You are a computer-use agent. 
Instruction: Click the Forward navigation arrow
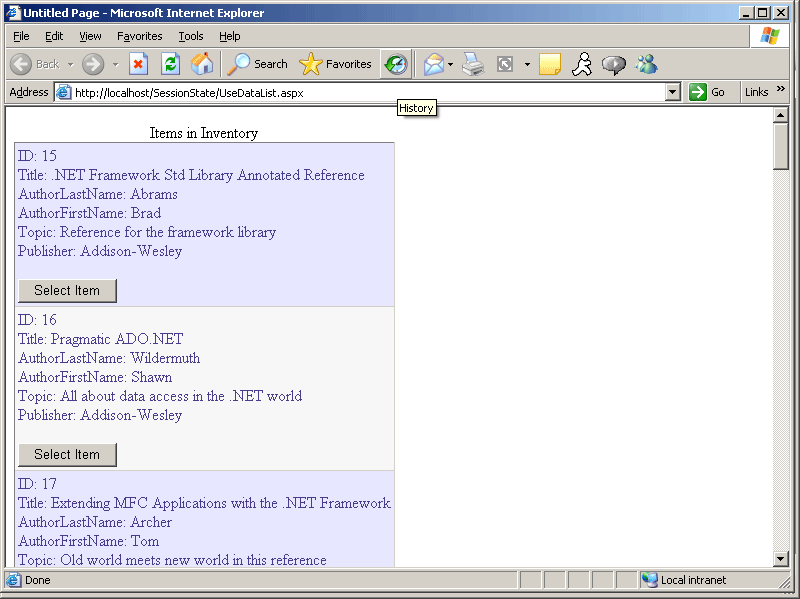pos(93,64)
